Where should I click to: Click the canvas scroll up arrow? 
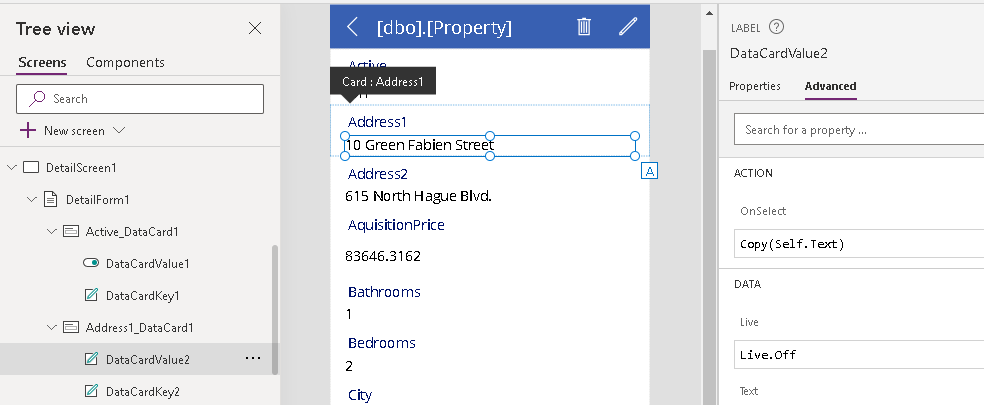tap(709, 13)
